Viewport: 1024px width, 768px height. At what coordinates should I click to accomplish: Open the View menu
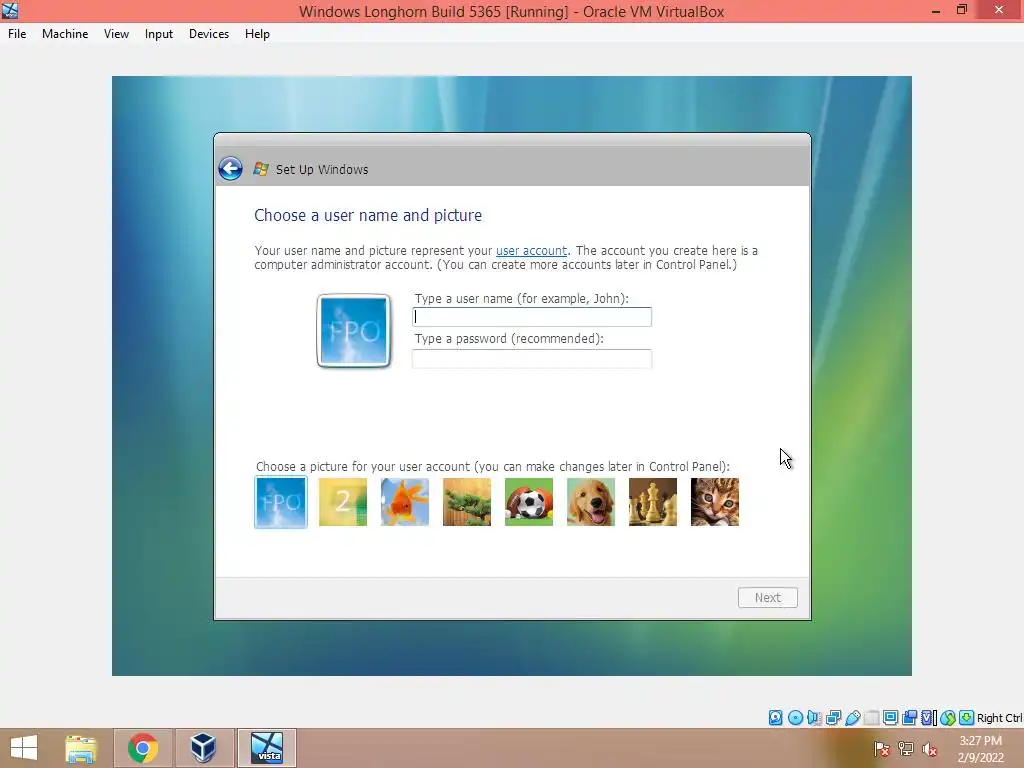[x=116, y=34]
